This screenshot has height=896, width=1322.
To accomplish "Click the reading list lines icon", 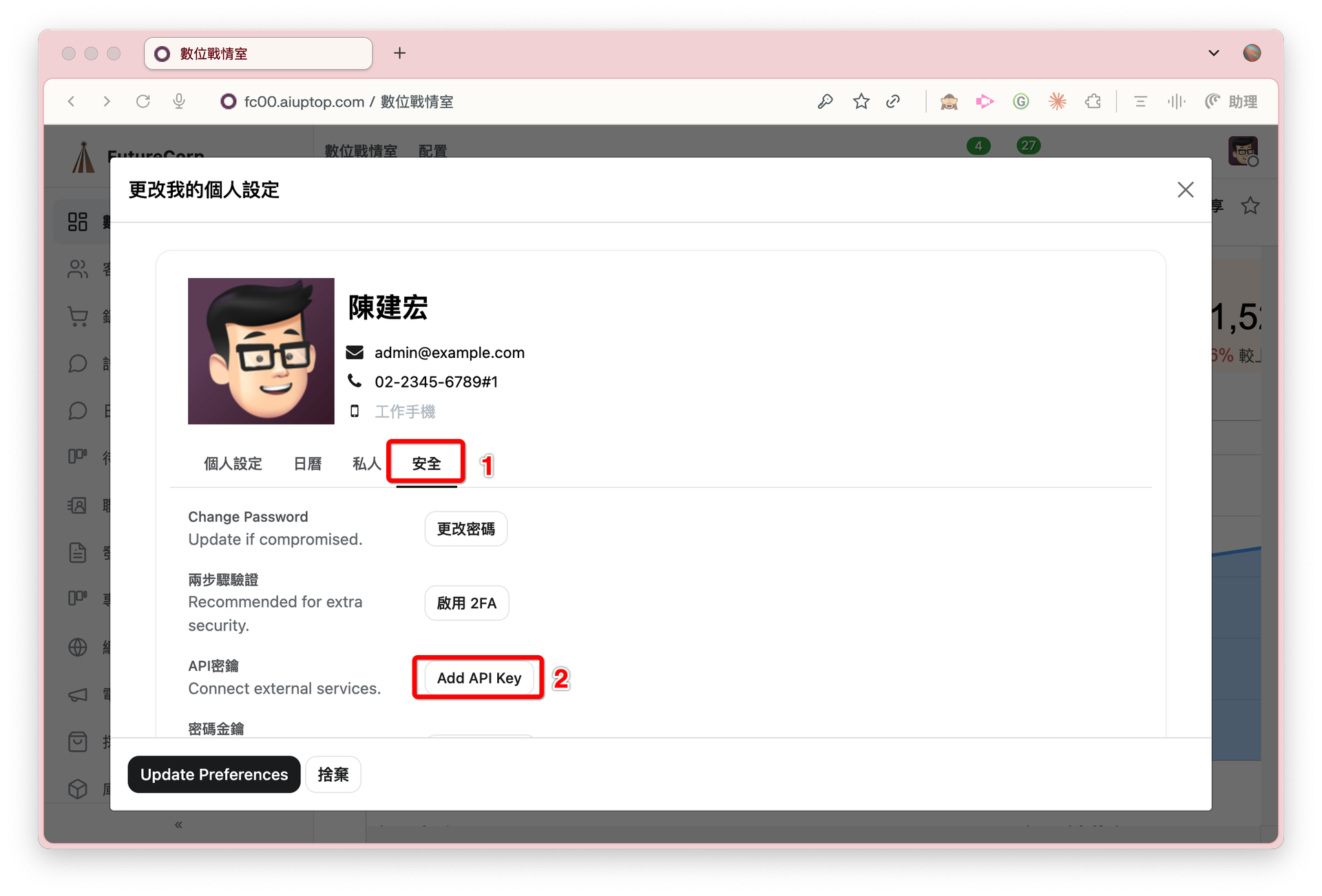I will coord(1140,102).
